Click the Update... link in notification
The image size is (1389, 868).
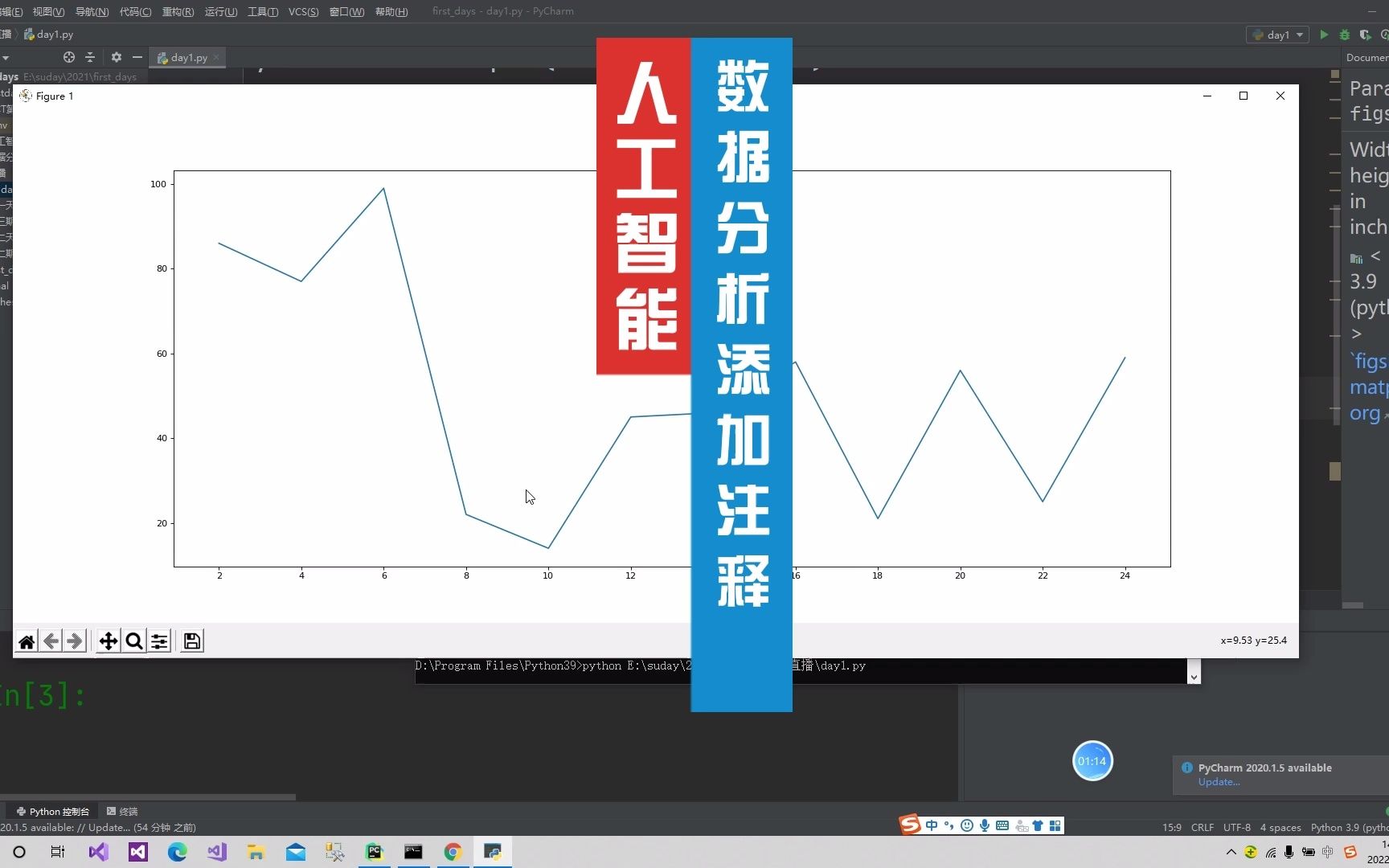pyautogui.click(x=1219, y=782)
